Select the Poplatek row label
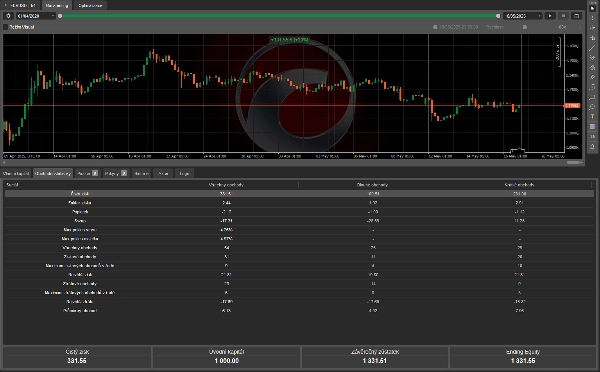Image resolution: width=600 pixels, height=372 pixels. 80,211
